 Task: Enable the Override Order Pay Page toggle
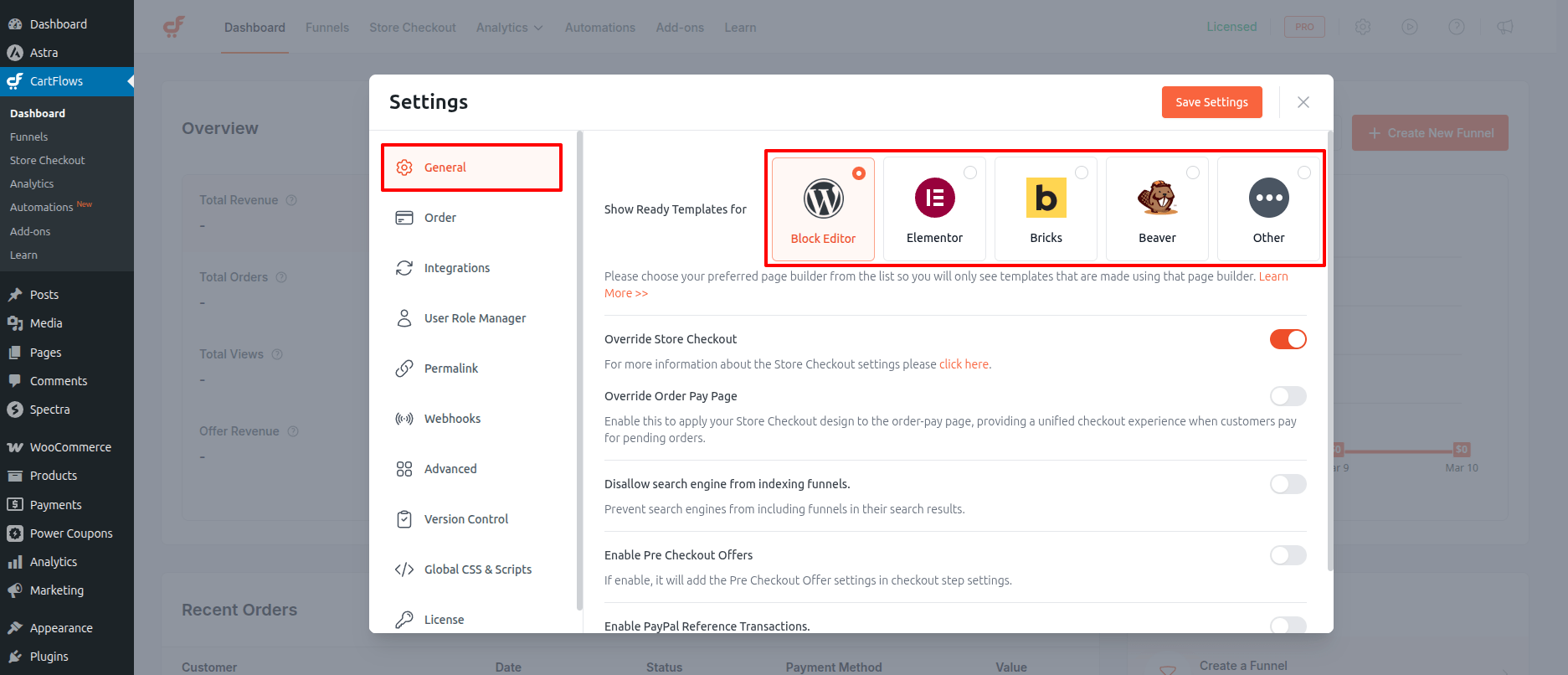tap(1288, 396)
